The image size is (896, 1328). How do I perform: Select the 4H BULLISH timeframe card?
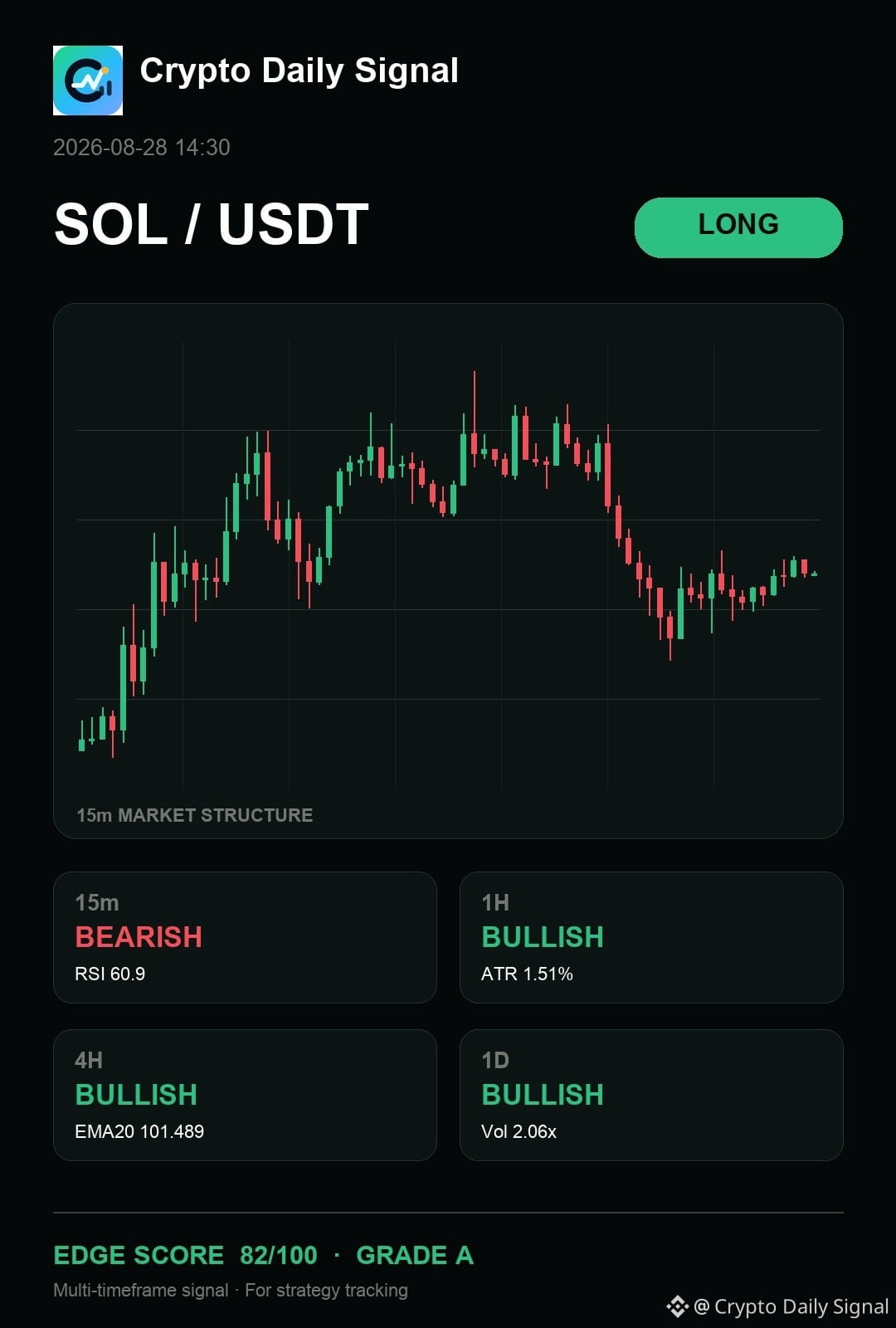(x=245, y=1095)
